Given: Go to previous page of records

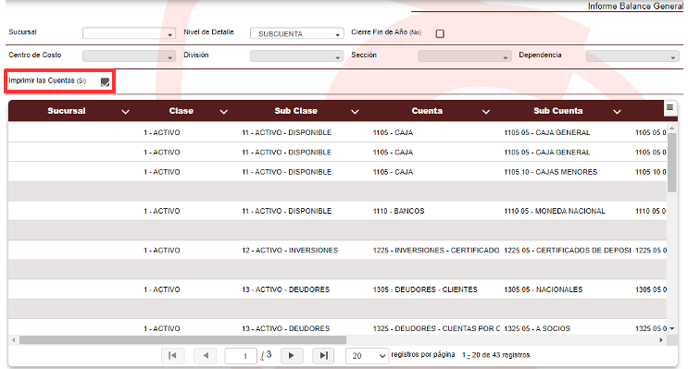Looking at the screenshot, I should [x=205, y=355].
